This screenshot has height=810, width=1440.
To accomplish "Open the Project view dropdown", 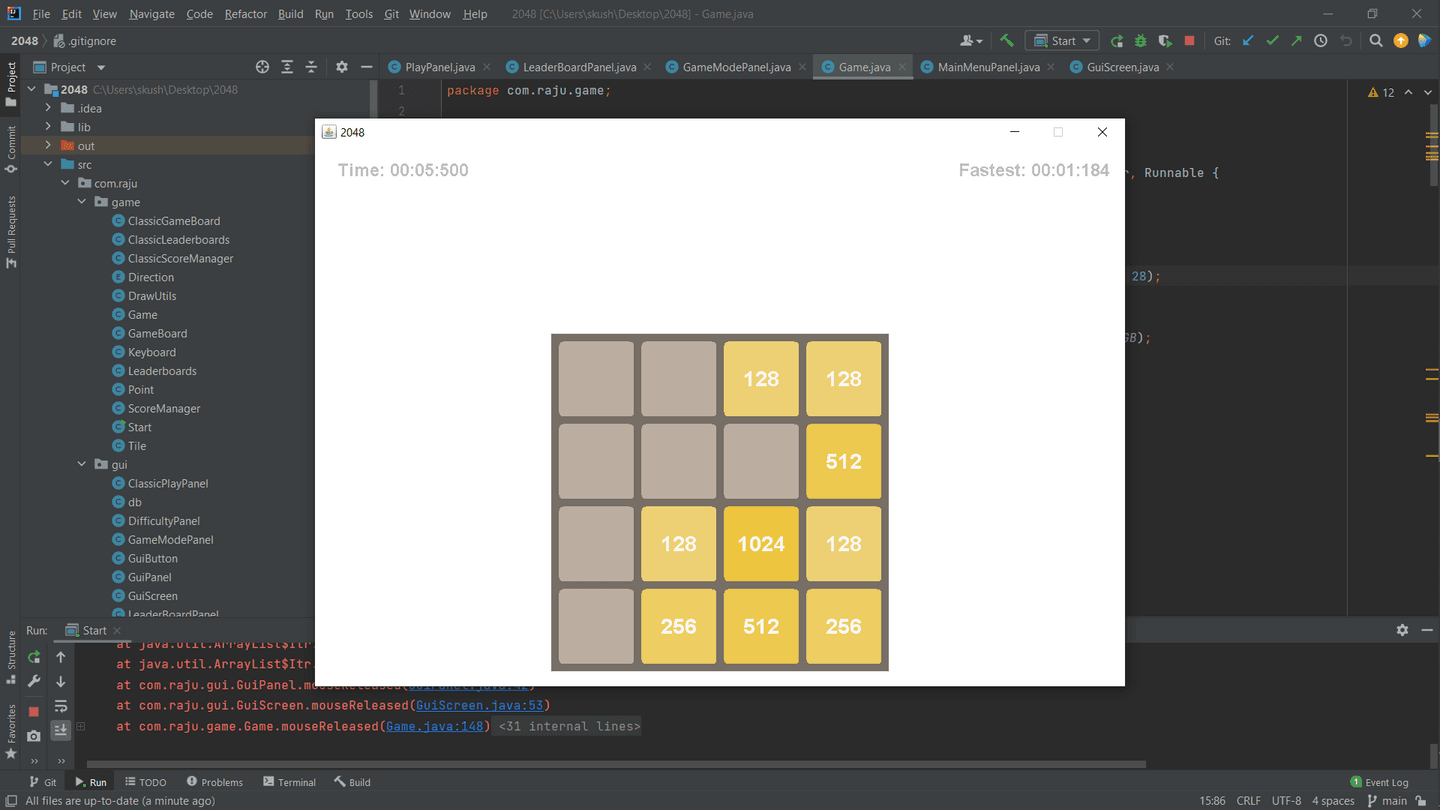I will click(69, 67).
